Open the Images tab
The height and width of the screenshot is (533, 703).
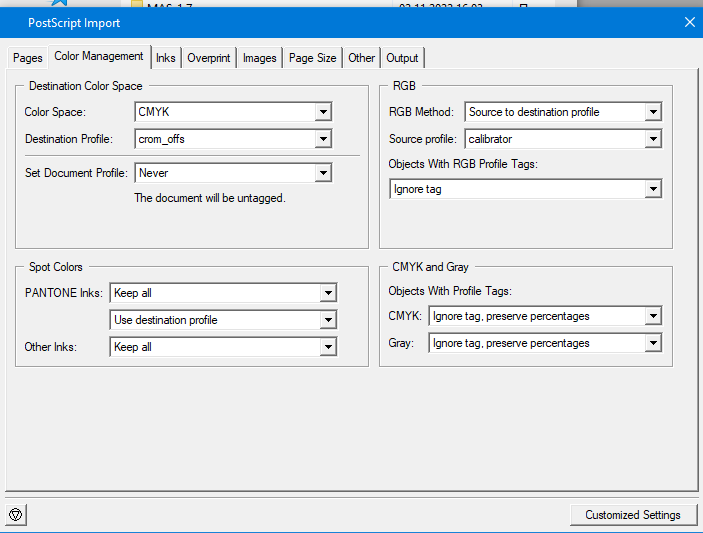tap(260, 58)
